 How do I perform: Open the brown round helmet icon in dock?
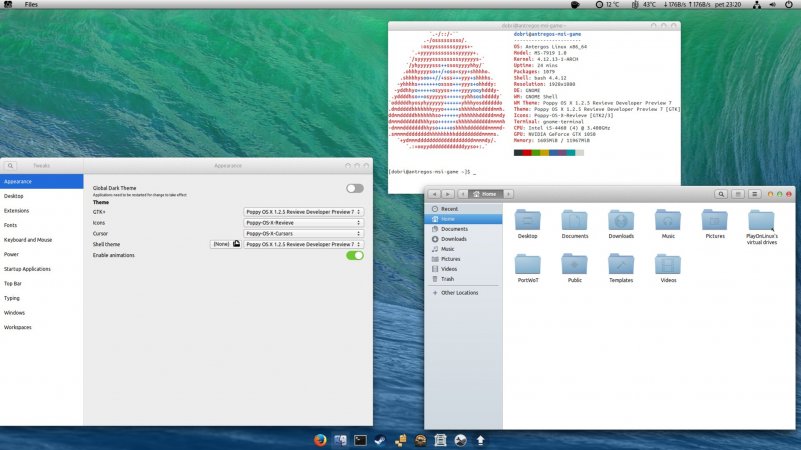coord(420,440)
